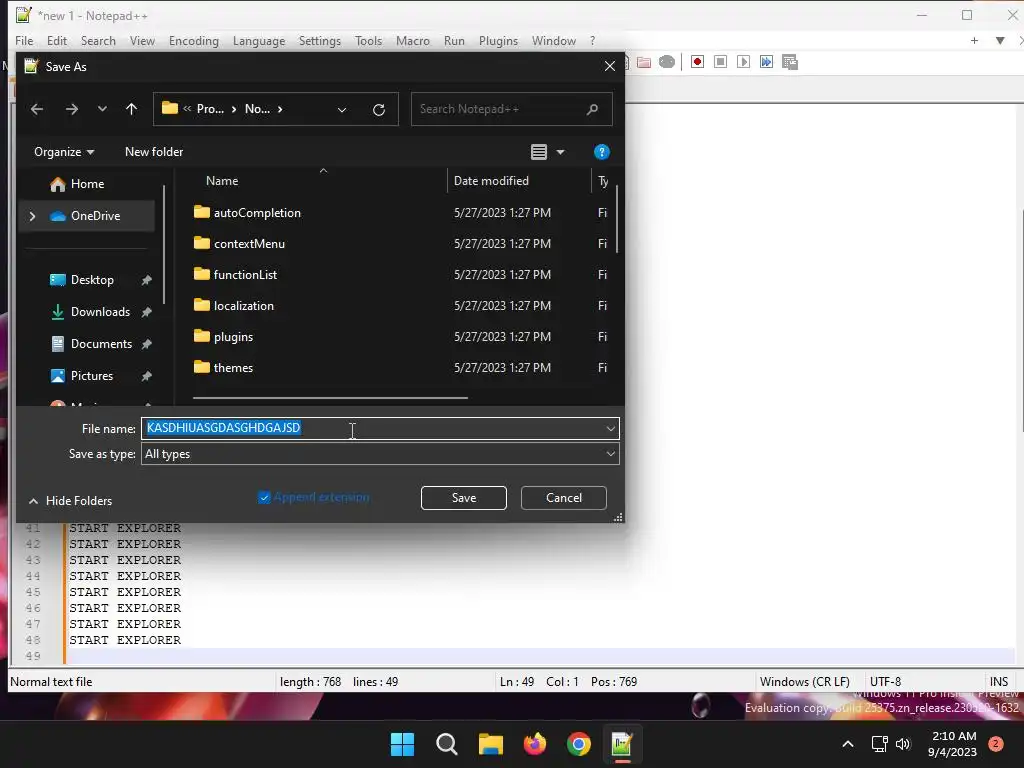Navigate up one folder level
The width and height of the screenshot is (1024, 768).
pyautogui.click(x=131, y=109)
